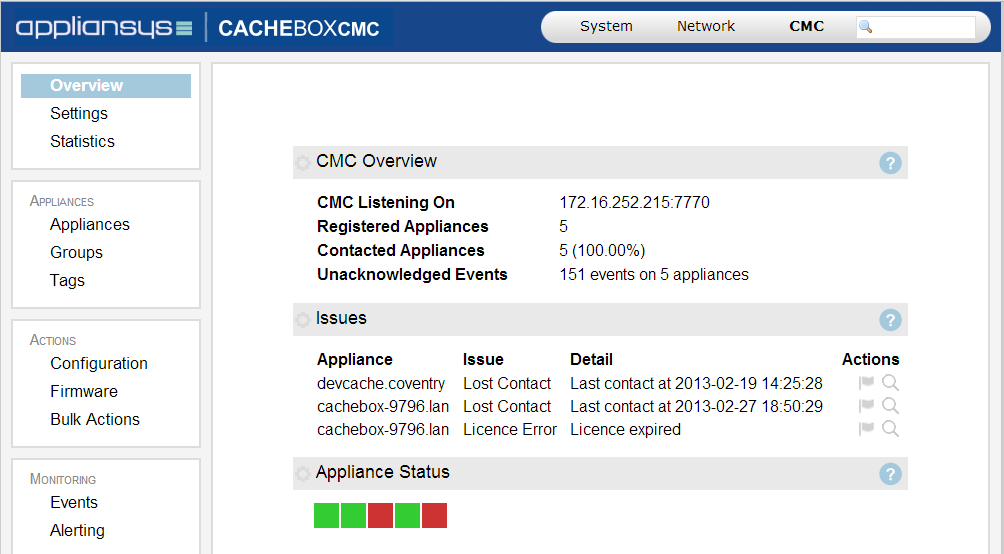
Task: Click 'Contacted Appliances' value 5 (100.00%)
Action: click(602, 250)
